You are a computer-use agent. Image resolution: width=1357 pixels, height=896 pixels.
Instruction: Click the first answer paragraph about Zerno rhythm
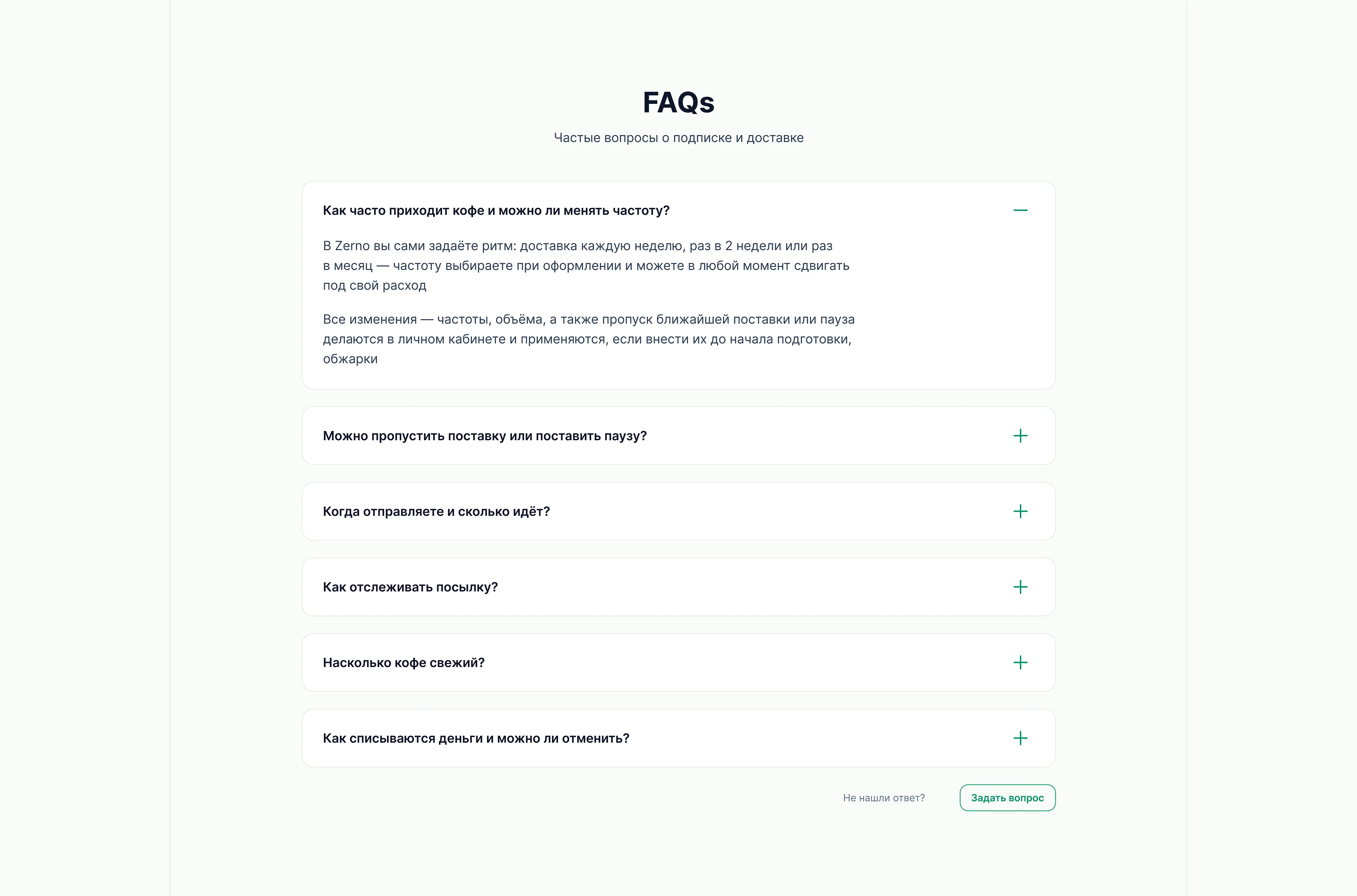pyautogui.click(x=586, y=266)
